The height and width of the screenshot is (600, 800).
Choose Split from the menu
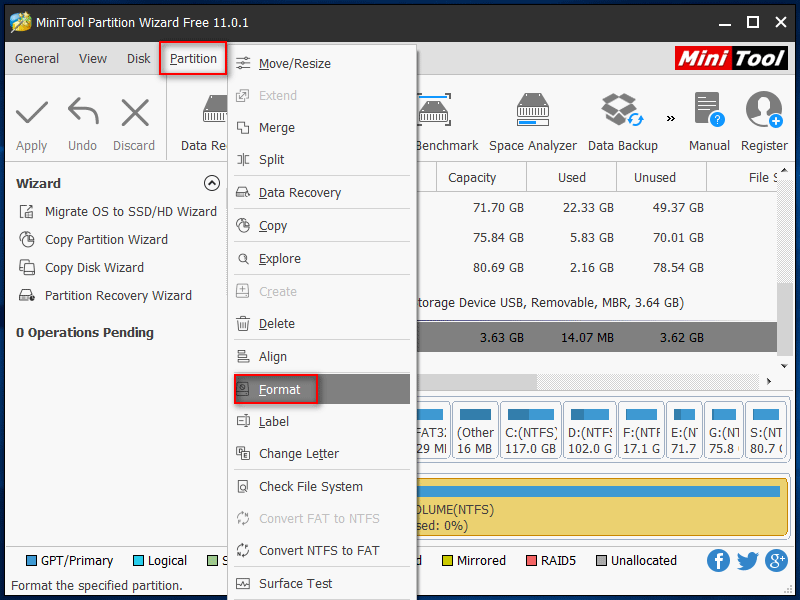[x=322, y=160]
